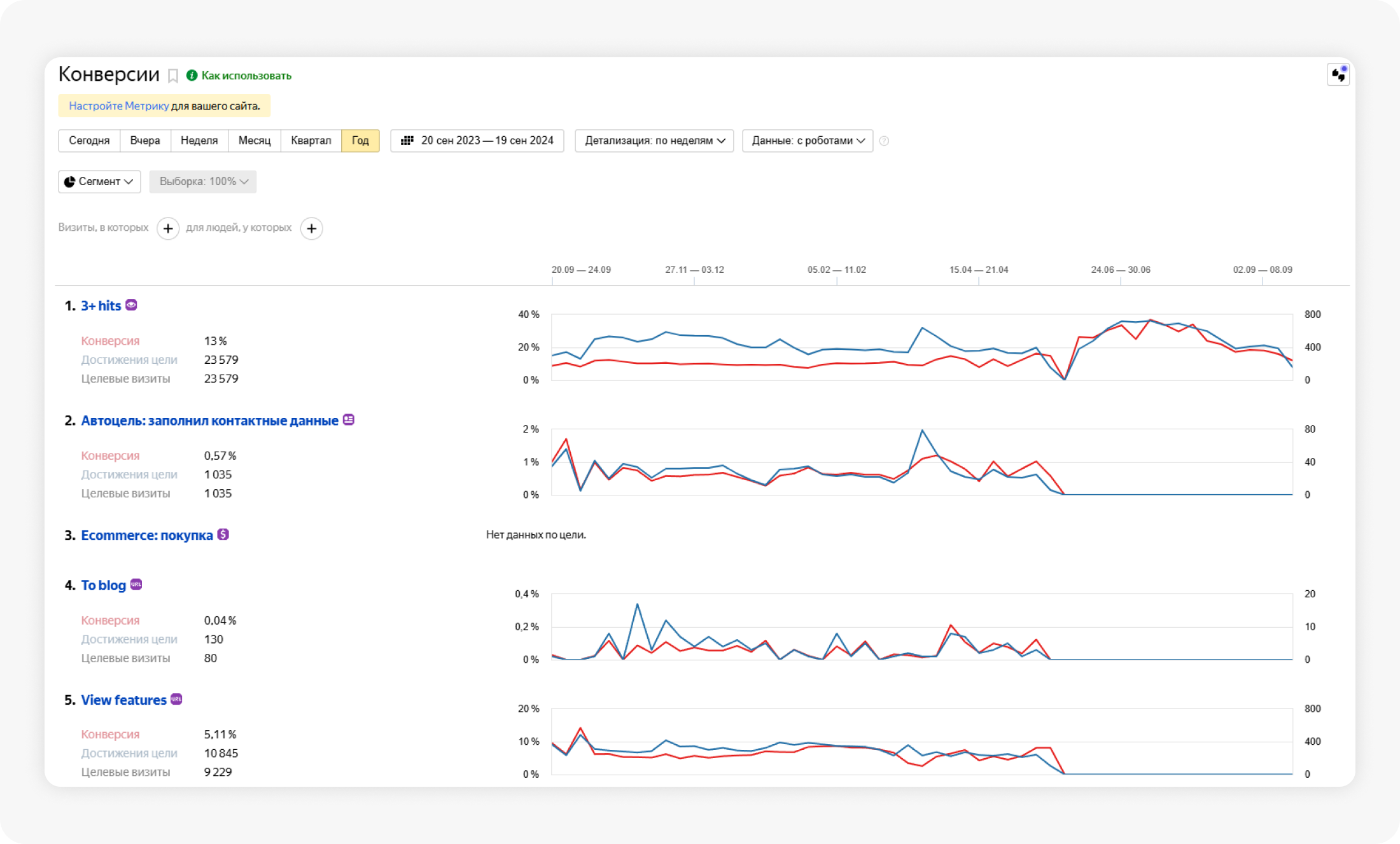Click the To blog conversion chart

point(921,626)
